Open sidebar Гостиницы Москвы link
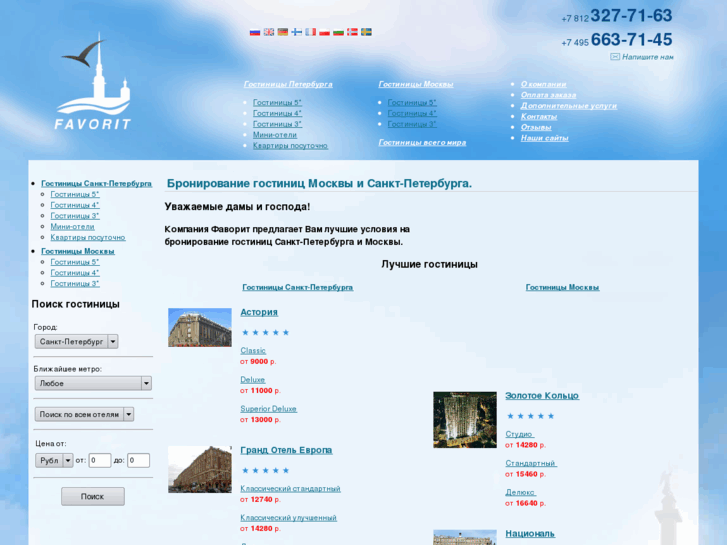The image size is (727, 545). 77,251
